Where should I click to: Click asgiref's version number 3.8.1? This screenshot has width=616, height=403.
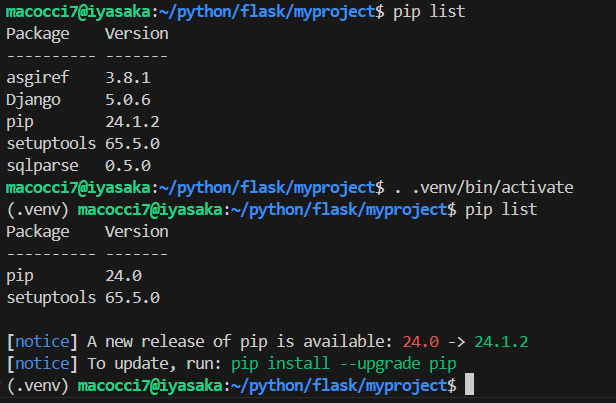tap(127, 77)
